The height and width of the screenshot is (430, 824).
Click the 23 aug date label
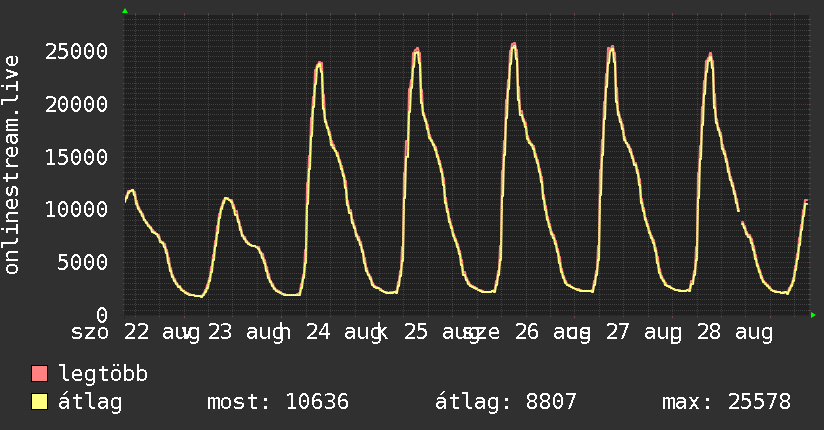coord(246,333)
